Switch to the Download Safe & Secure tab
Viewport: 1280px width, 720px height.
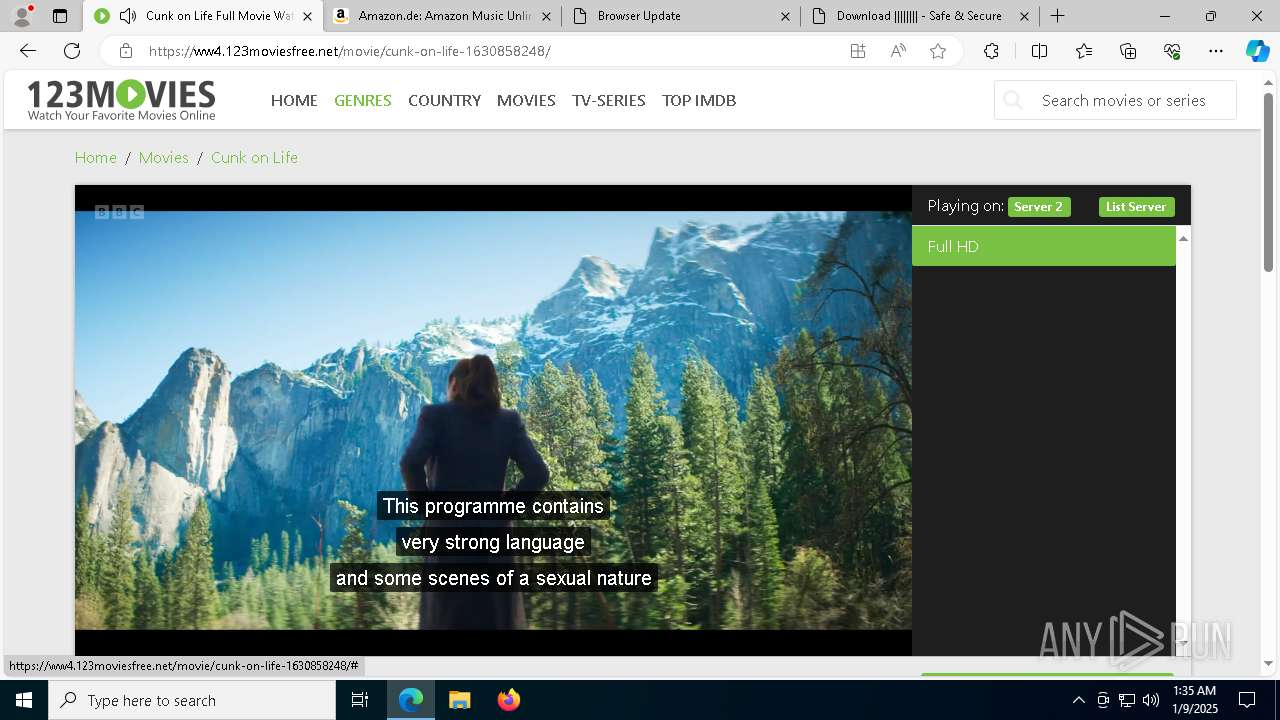click(x=919, y=16)
